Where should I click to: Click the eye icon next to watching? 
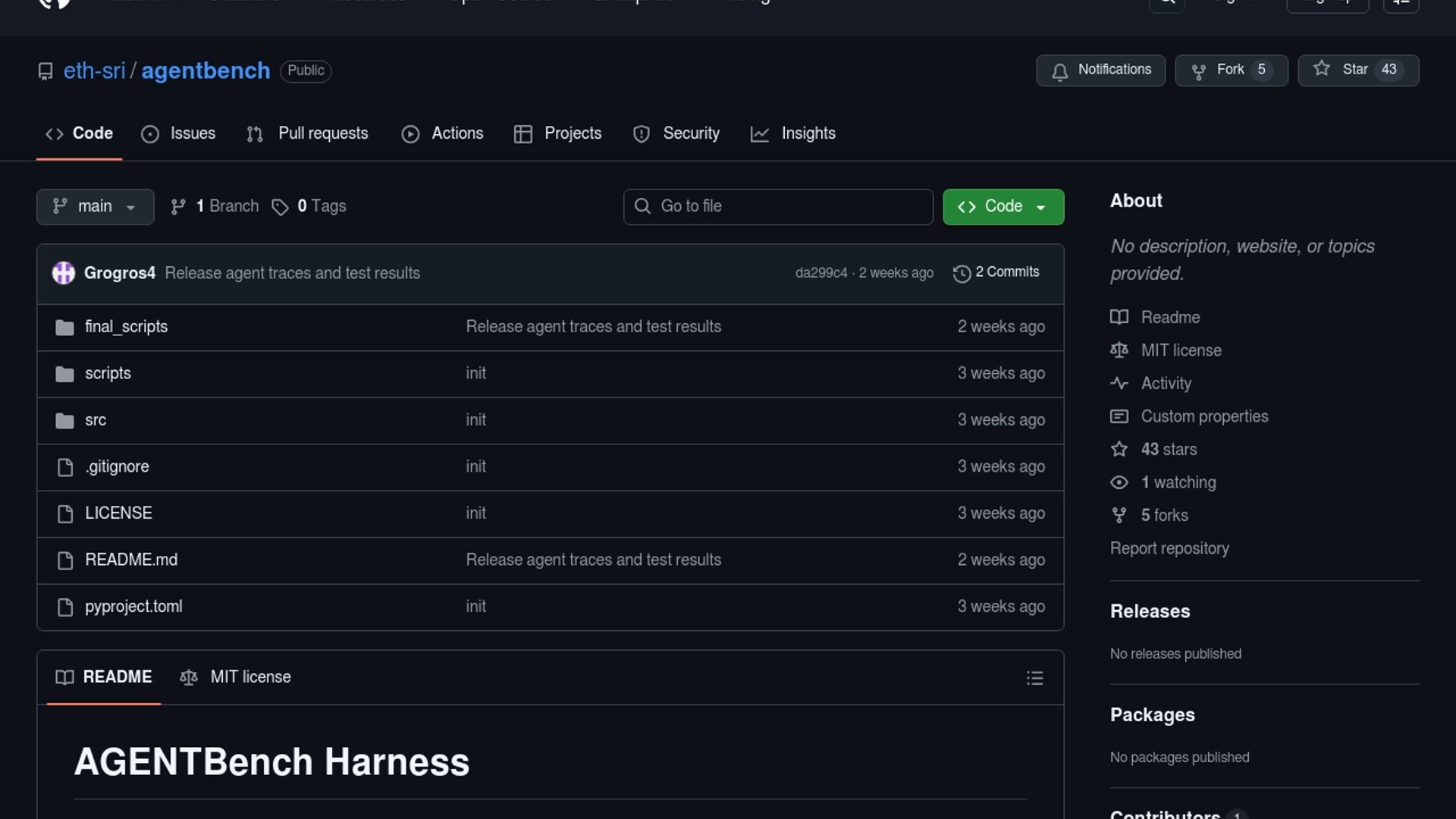tap(1119, 482)
